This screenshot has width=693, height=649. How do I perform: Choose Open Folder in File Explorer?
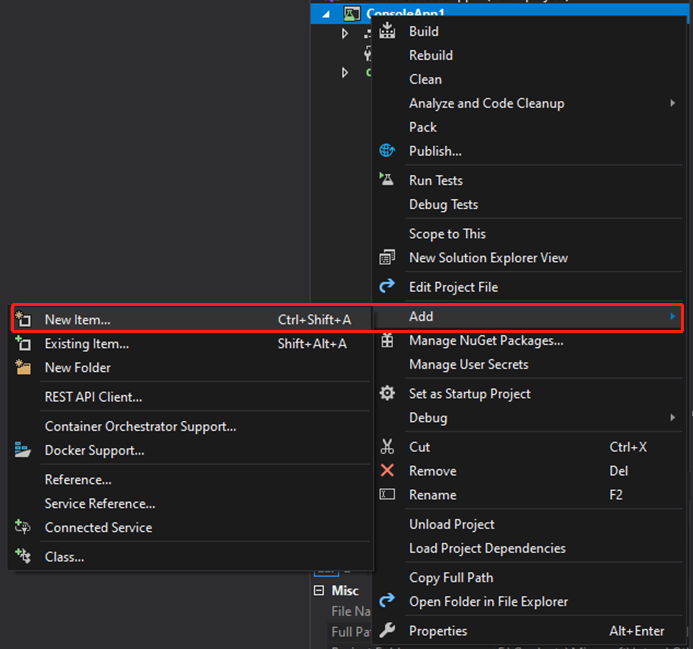tap(488, 602)
